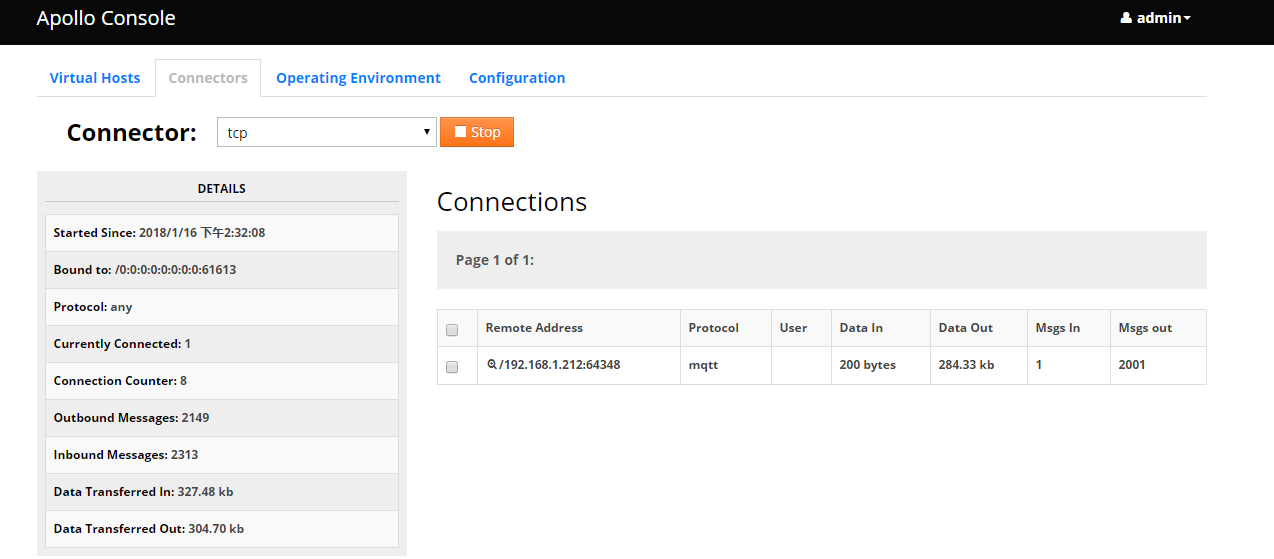The height and width of the screenshot is (559, 1274).
Task: Select the Connectors tab
Action: coord(208,78)
